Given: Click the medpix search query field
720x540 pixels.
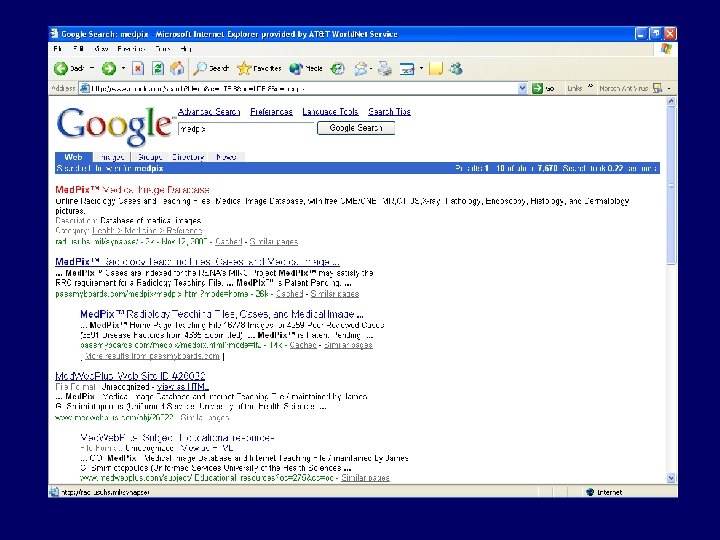Looking at the screenshot, I should 246,129.
